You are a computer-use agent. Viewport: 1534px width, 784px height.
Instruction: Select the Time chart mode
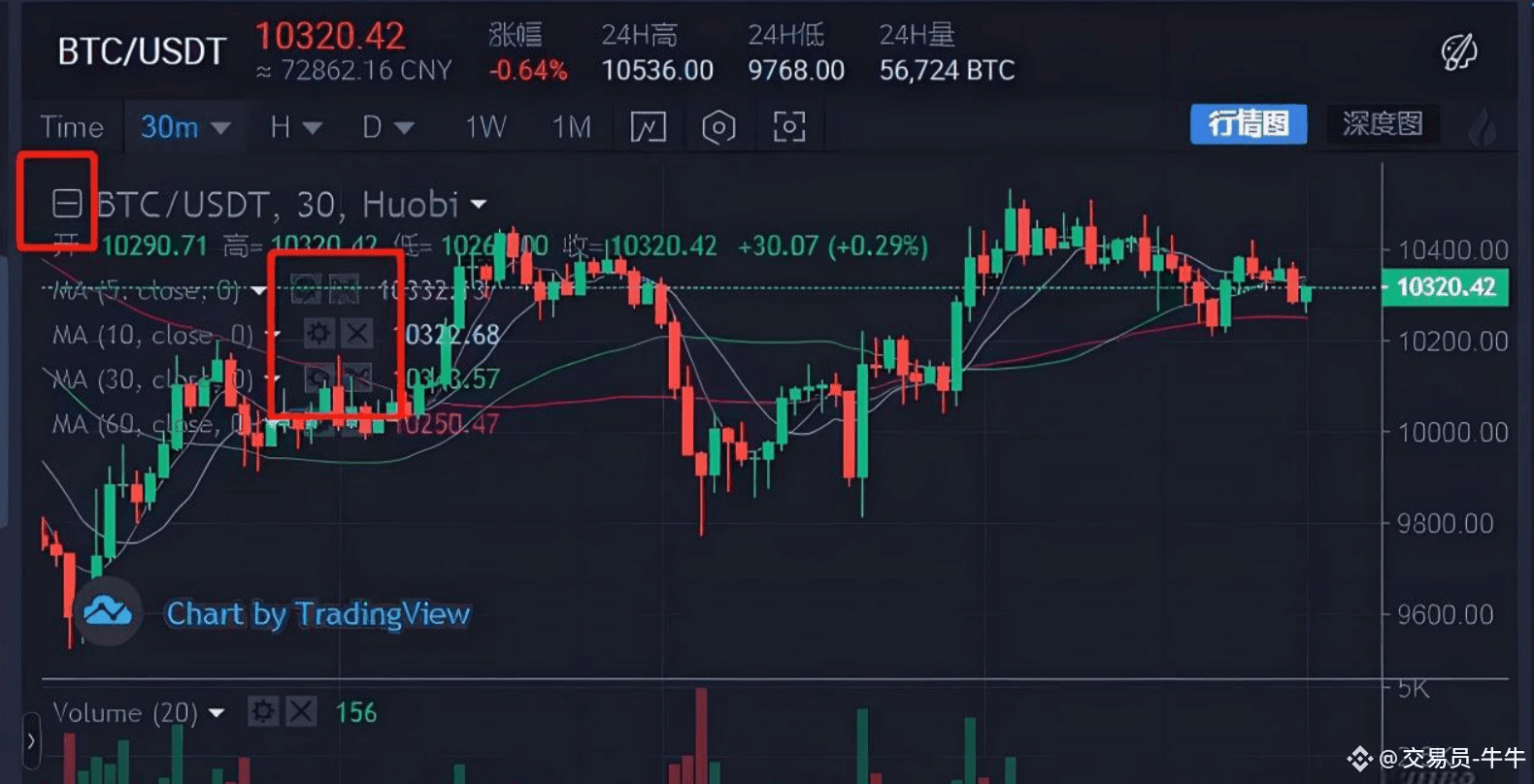(x=71, y=127)
